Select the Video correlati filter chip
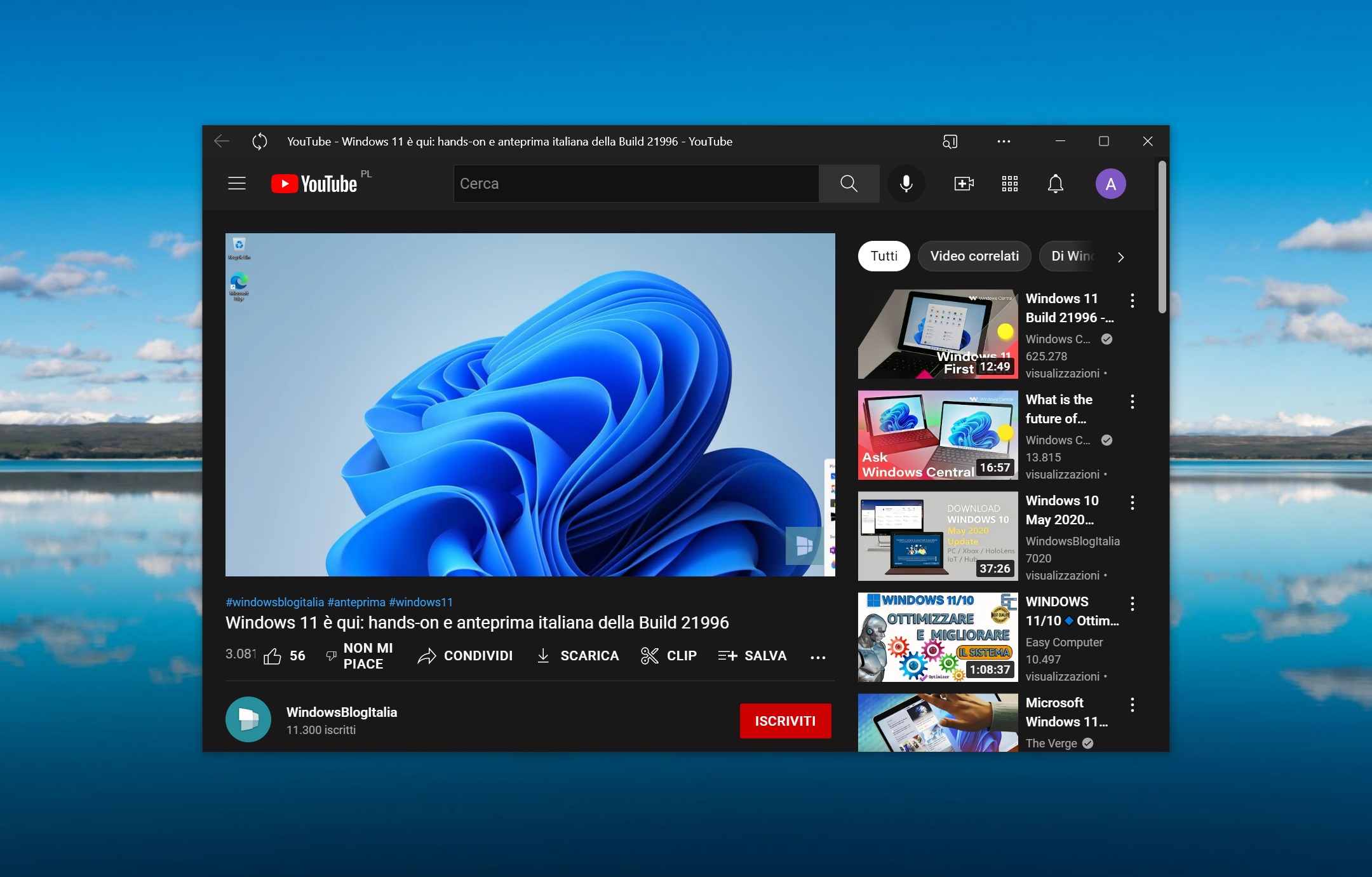Viewport: 1372px width, 877px height. click(974, 256)
